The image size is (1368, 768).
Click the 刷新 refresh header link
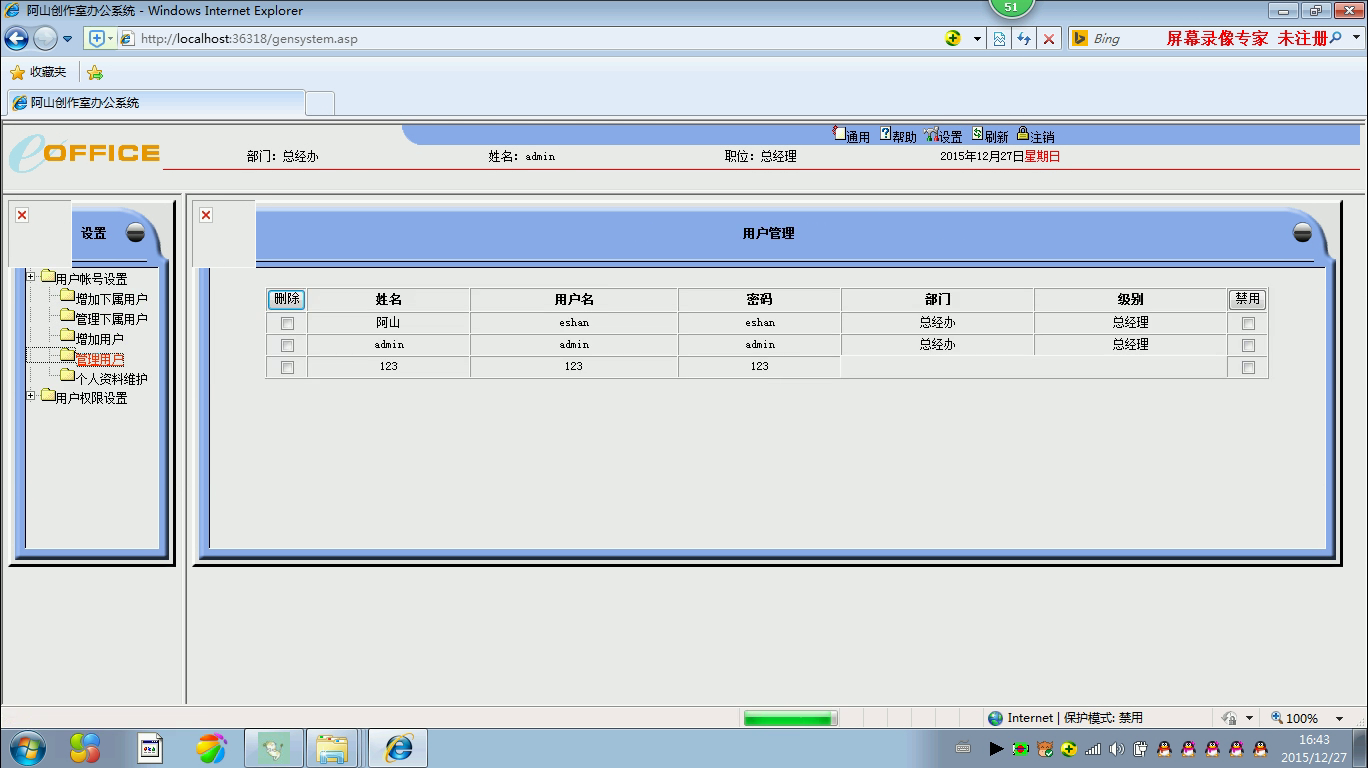(989, 135)
